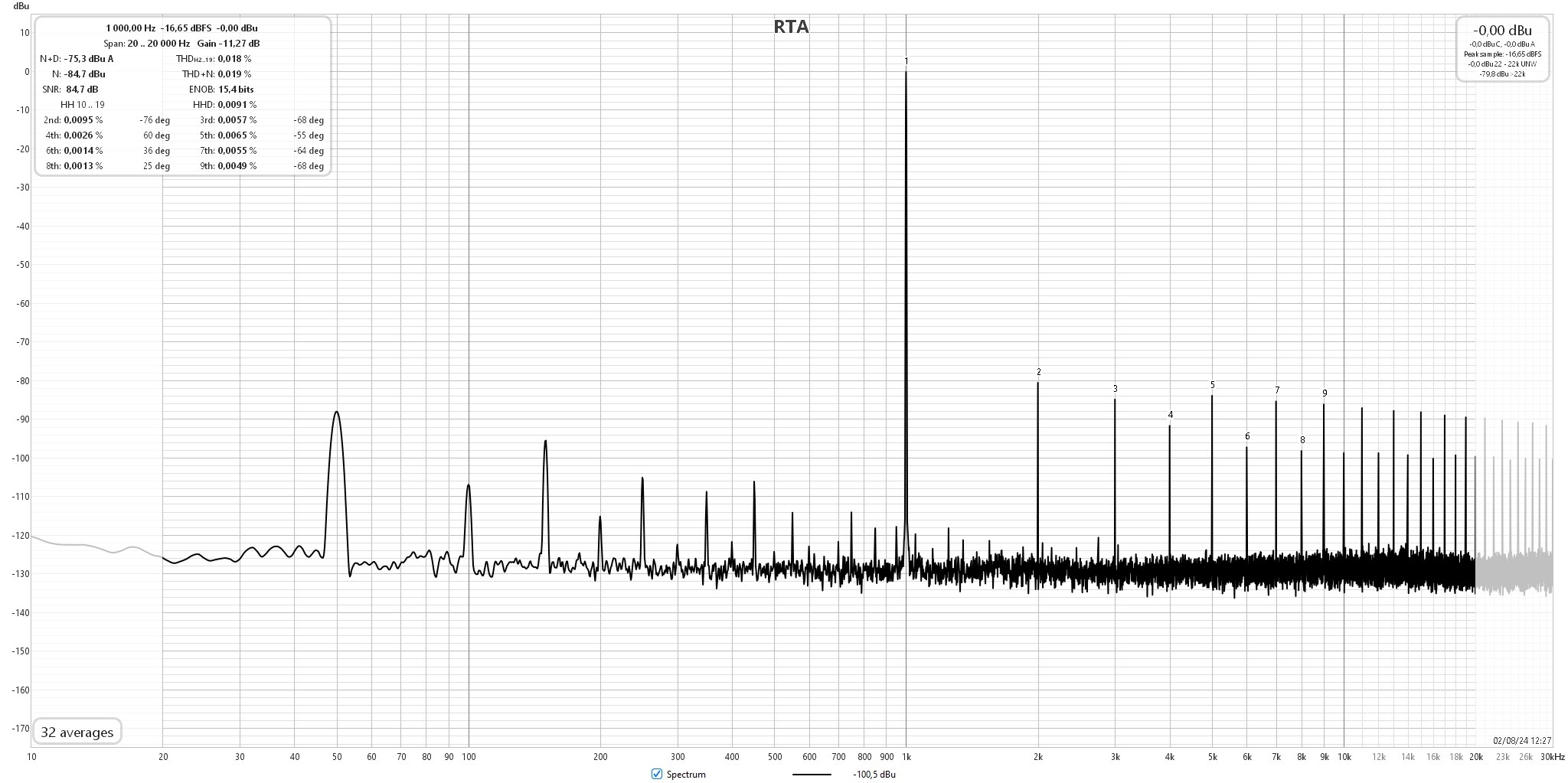
Task: Click the 50 Hz mains hum peak
Action: (336, 413)
